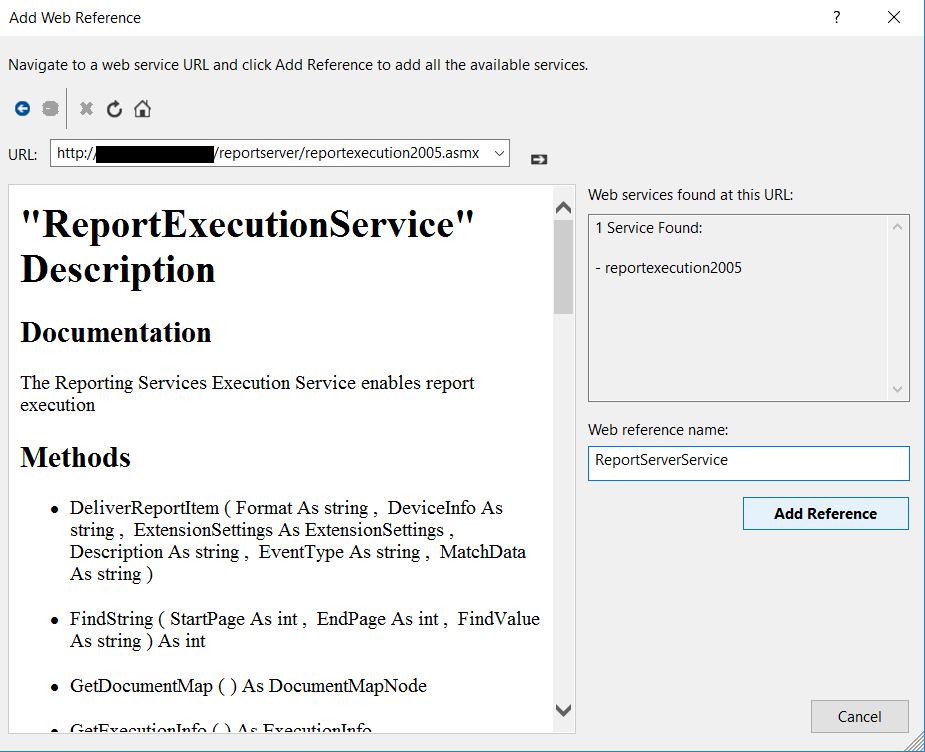Refresh the web service page

[x=114, y=108]
